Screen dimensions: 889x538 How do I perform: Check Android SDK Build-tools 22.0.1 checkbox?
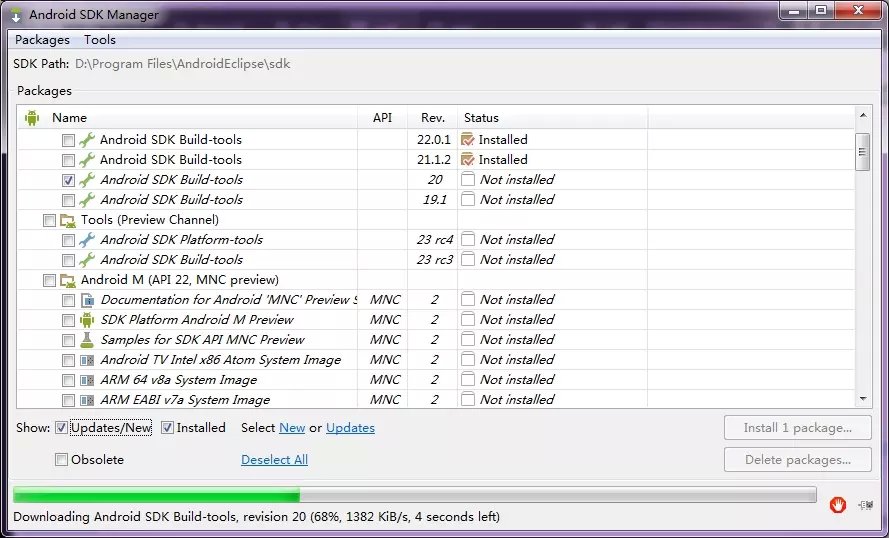point(68,140)
